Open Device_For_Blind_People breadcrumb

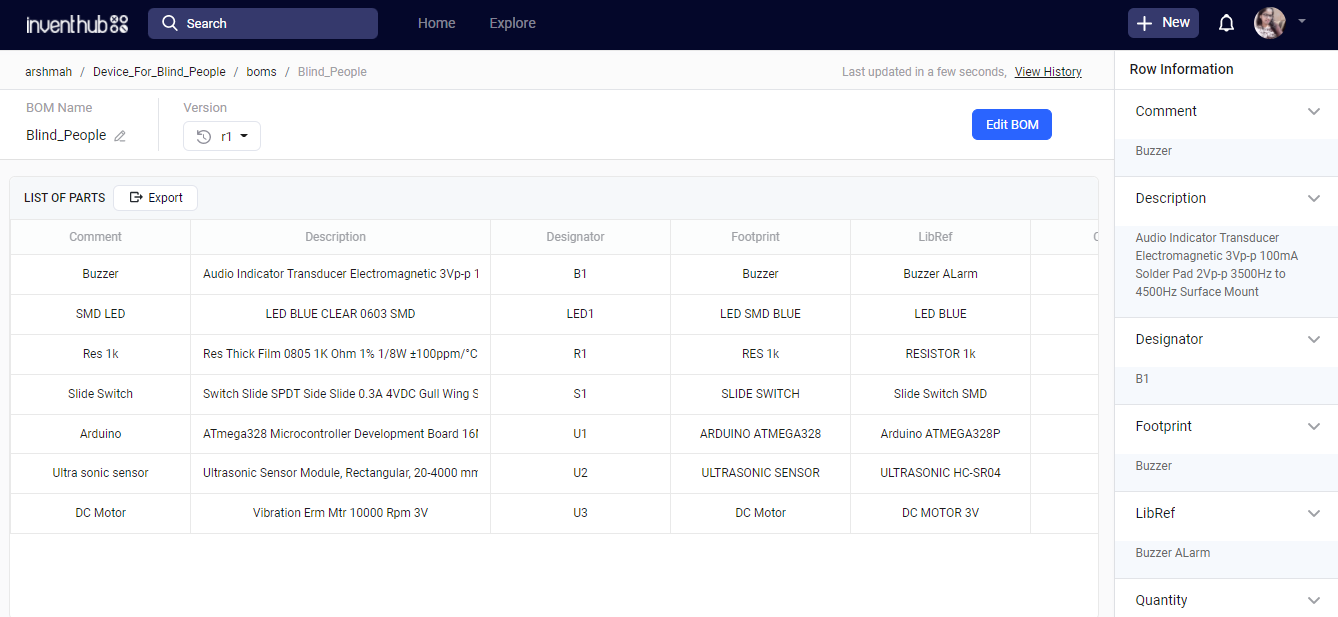(159, 72)
